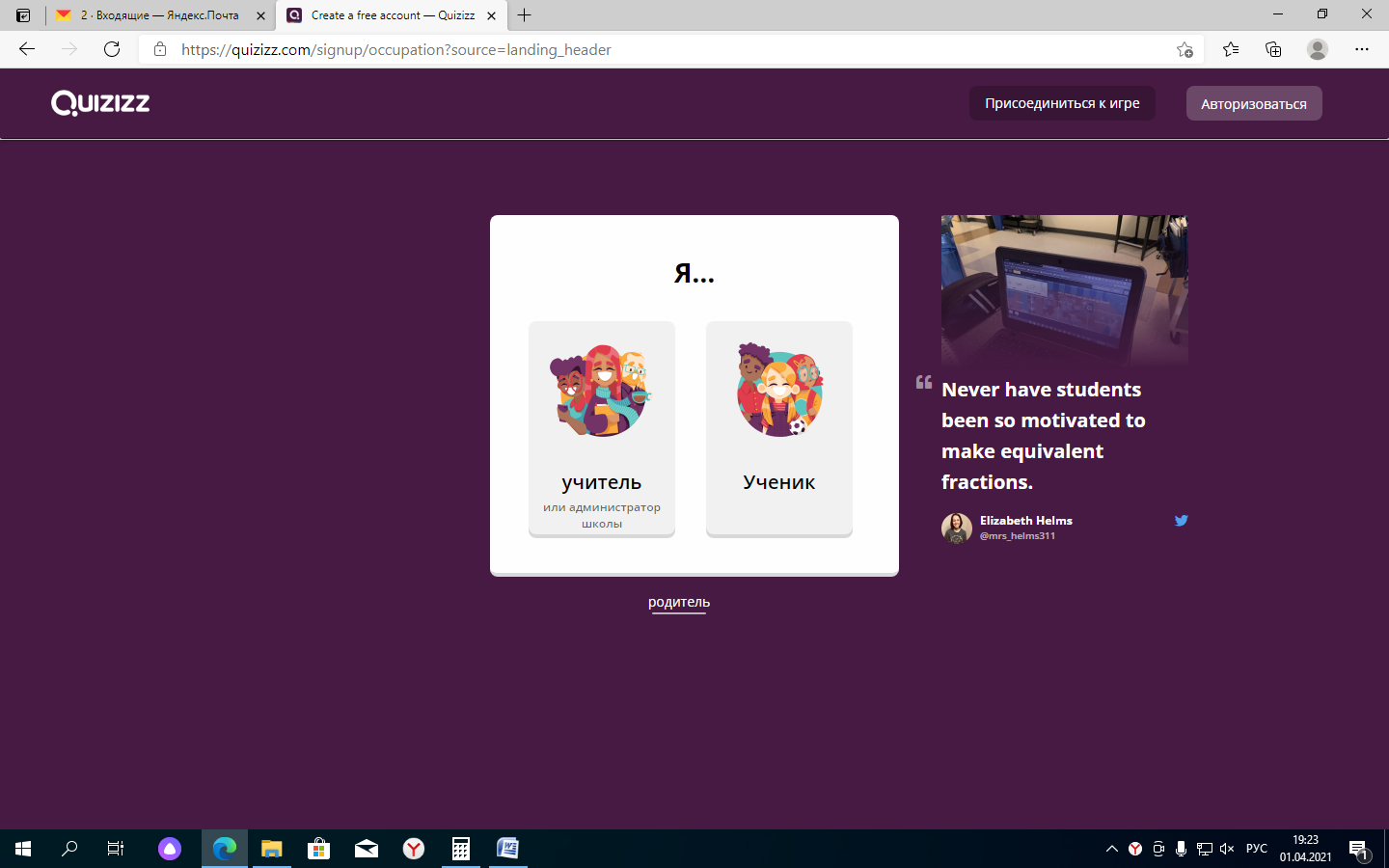The width and height of the screenshot is (1389, 868).
Task: Open Calculator from taskbar
Action: pos(461,849)
